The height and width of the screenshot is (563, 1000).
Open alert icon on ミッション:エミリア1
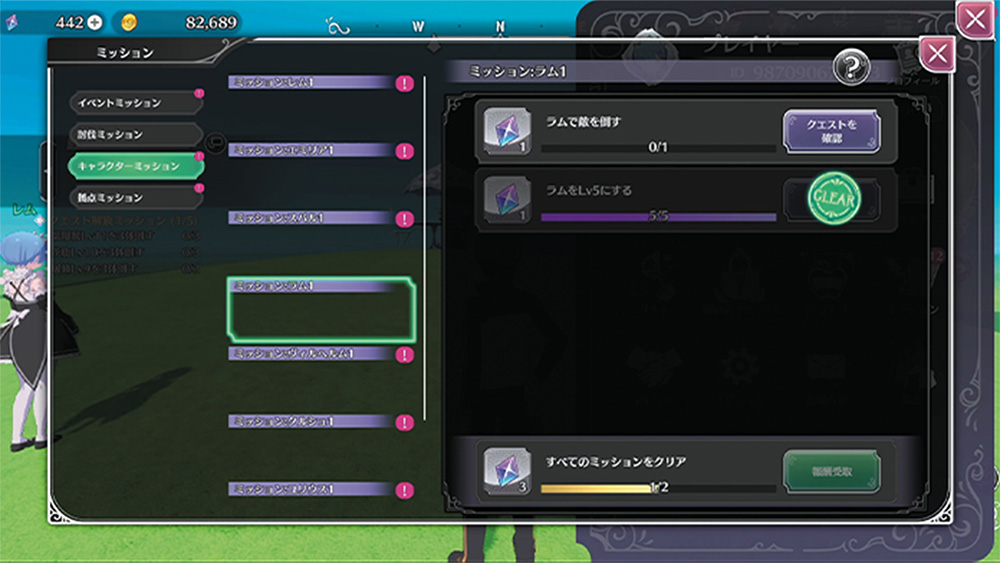click(404, 151)
